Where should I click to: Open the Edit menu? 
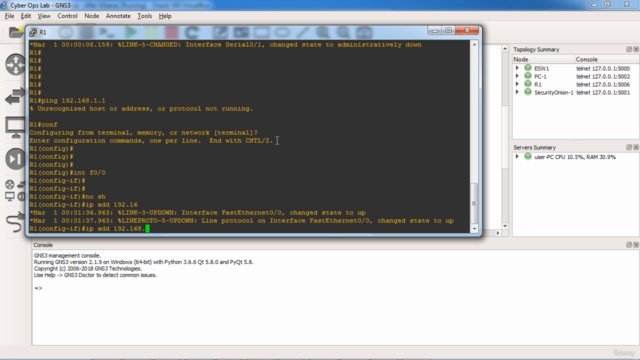(x=26, y=16)
